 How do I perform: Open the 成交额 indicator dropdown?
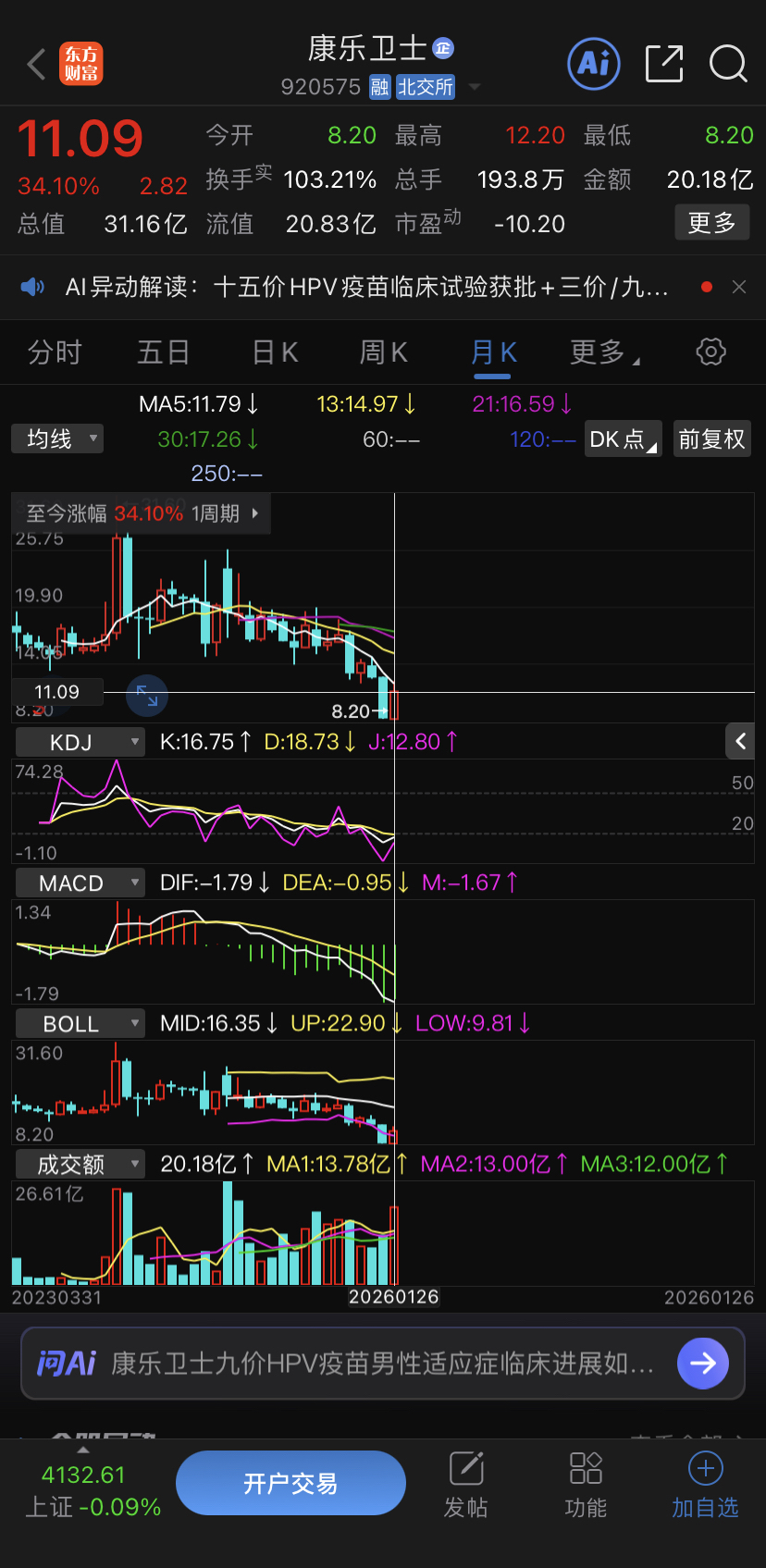click(80, 1165)
